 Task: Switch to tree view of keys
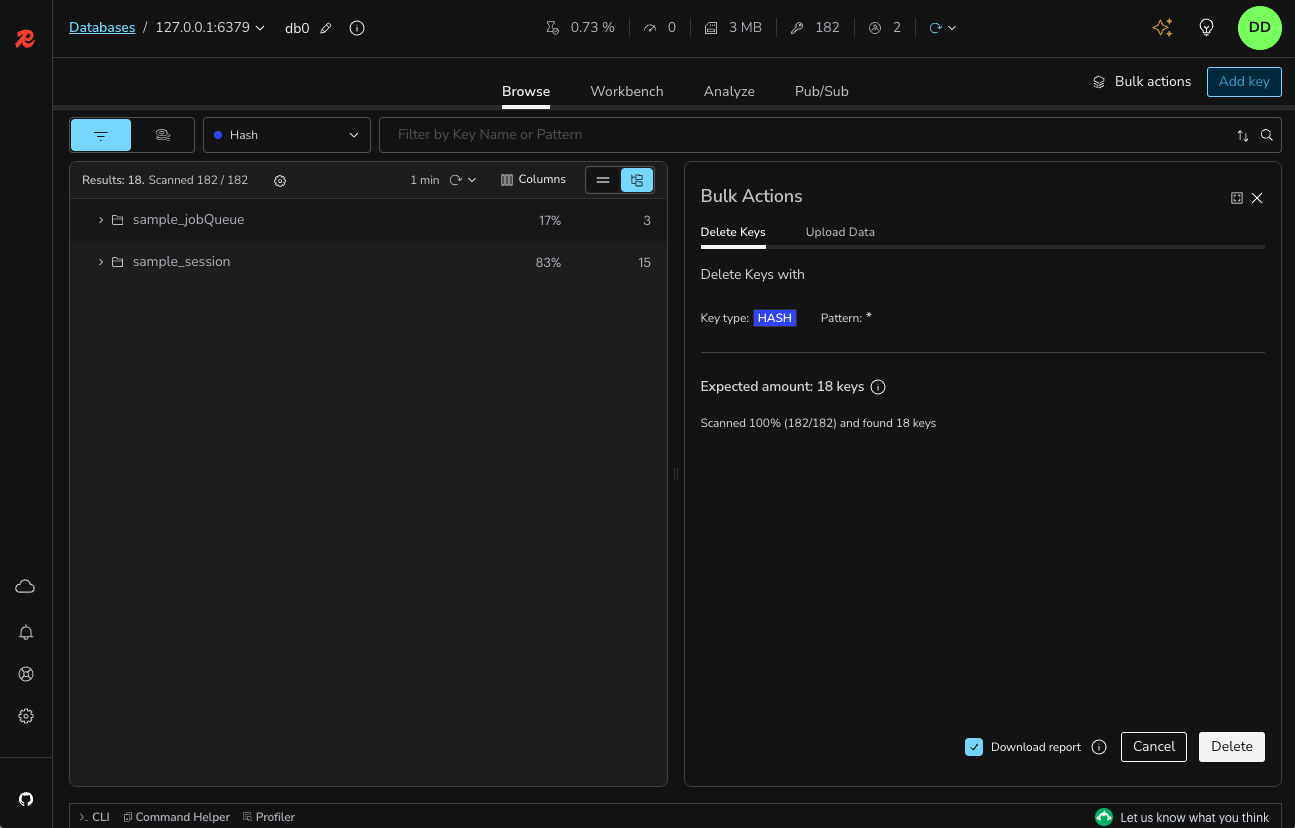637,180
